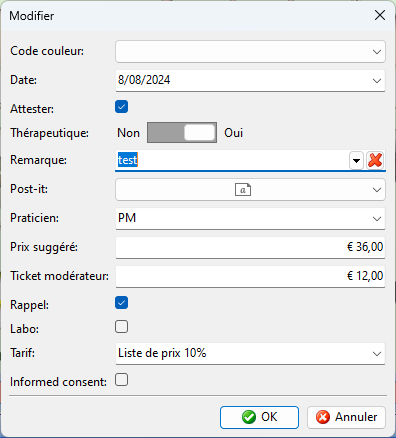The image size is (396, 438).
Task: Expand the Date picker dropdown
Action: pyautogui.click(x=377, y=81)
